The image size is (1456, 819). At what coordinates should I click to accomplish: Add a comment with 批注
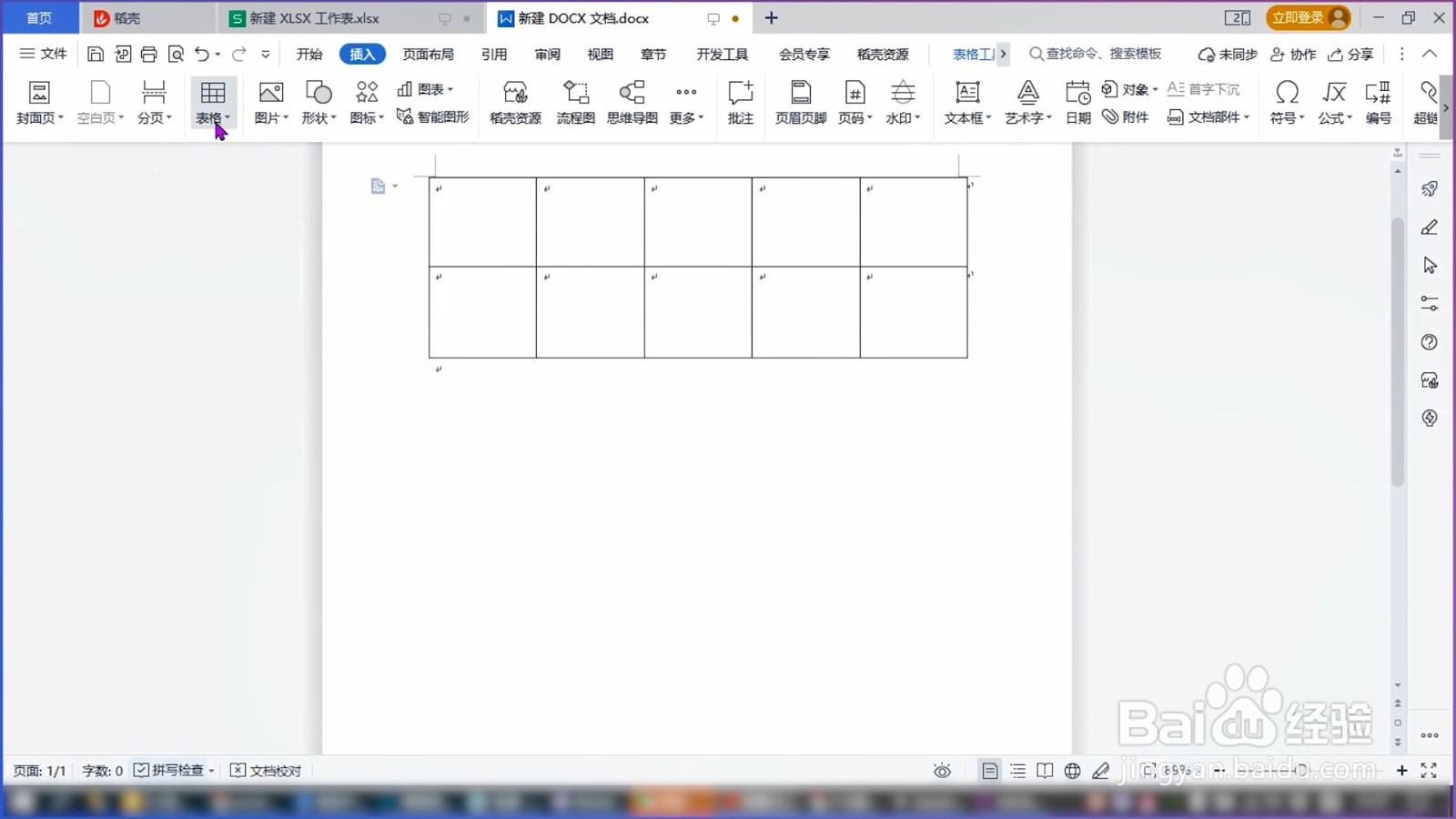pyautogui.click(x=740, y=102)
